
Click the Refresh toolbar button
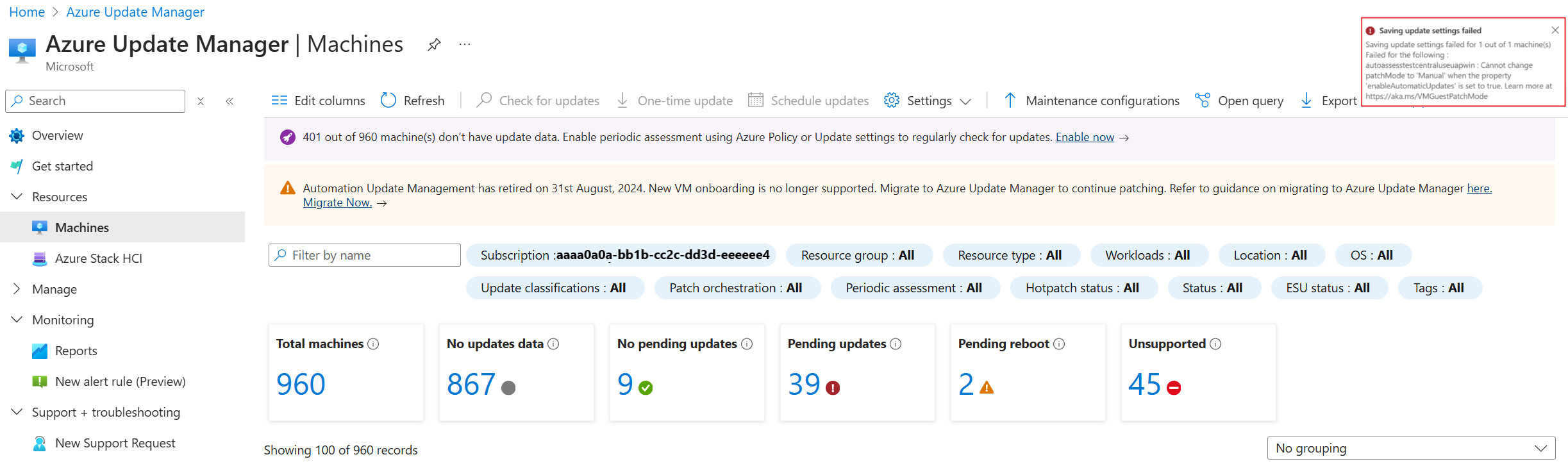pos(413,101)
